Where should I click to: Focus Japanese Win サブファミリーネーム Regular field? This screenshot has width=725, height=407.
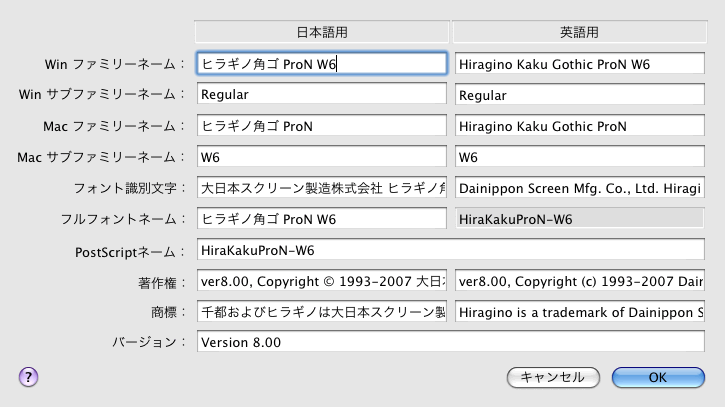[x=322, y=94]
